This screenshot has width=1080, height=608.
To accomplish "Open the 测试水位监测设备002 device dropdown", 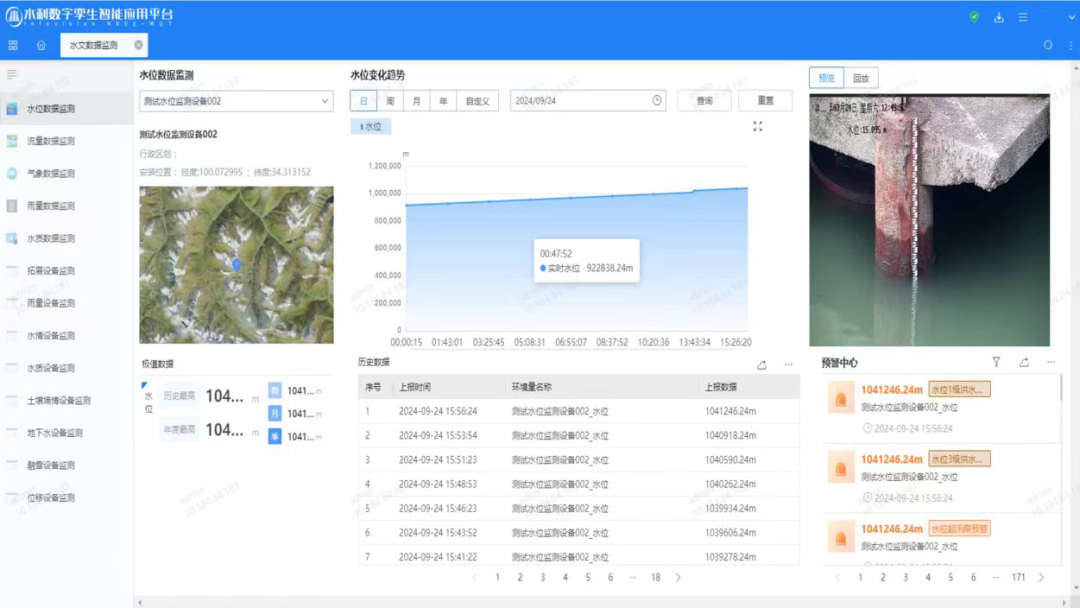I will click(x=236, y=101).
